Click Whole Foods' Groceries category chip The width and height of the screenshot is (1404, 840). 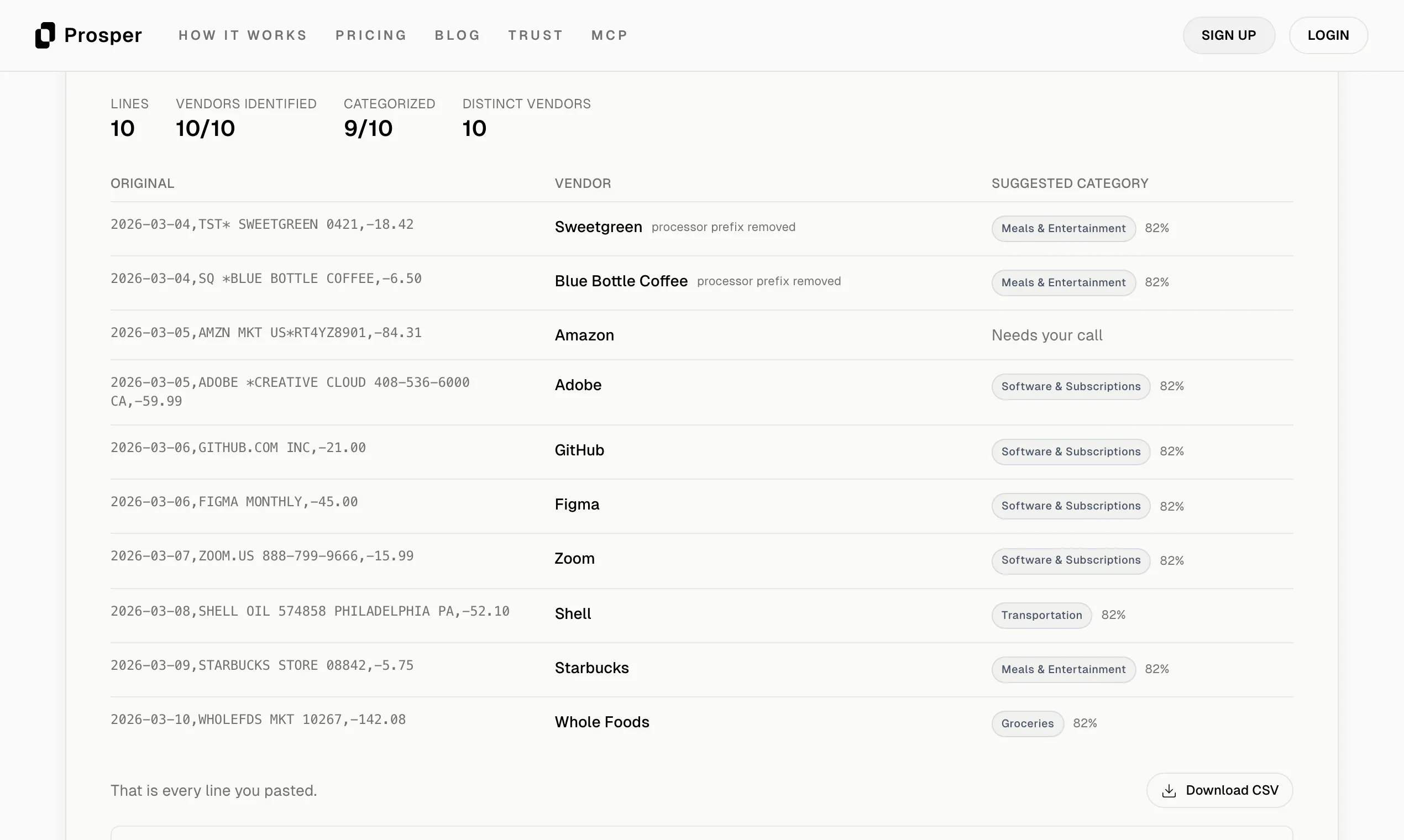[x=1028, y=723]
